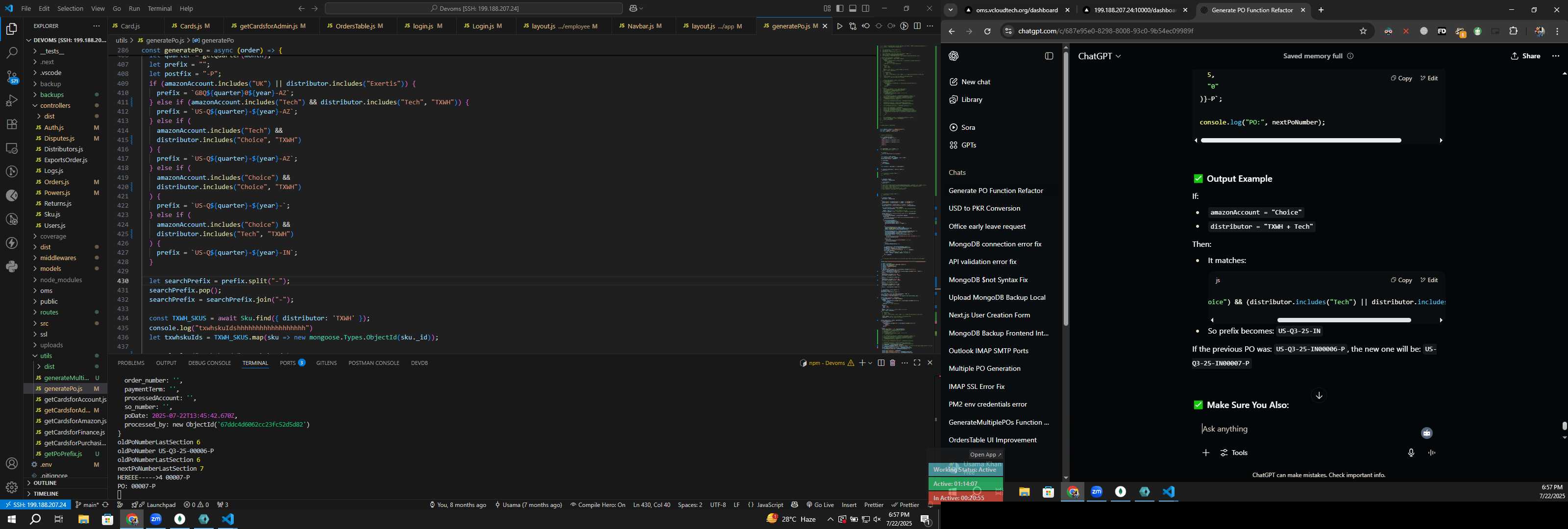Open the Chrome tab search dropdown

point(950,10)
